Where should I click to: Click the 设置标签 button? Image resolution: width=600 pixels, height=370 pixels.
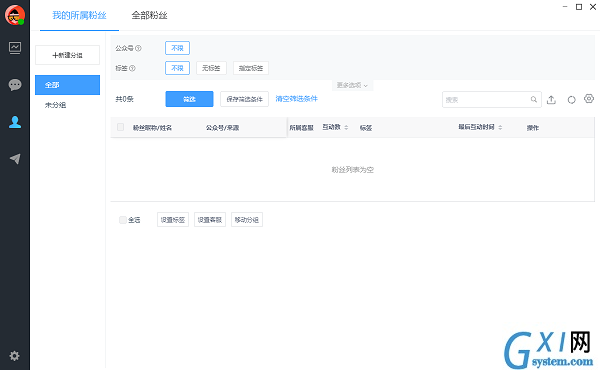pos(173,220)
